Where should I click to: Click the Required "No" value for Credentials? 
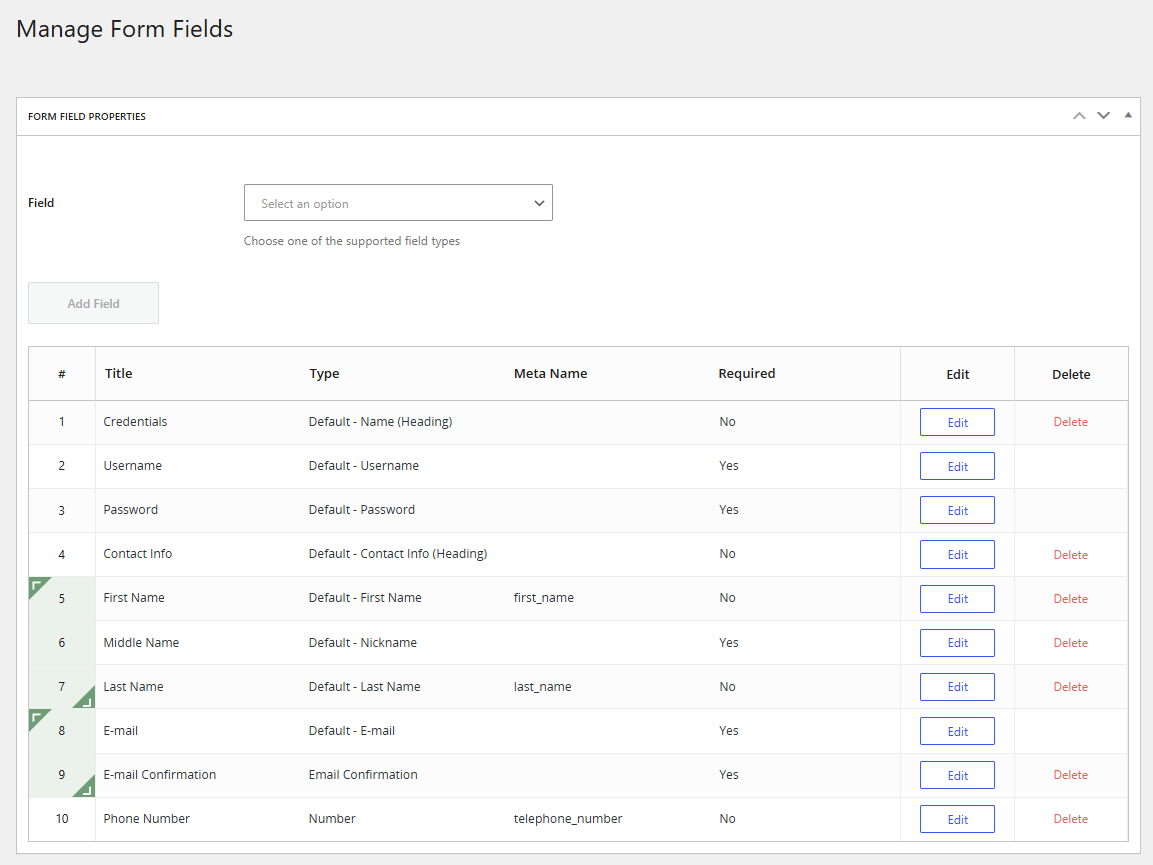(727, 421)
